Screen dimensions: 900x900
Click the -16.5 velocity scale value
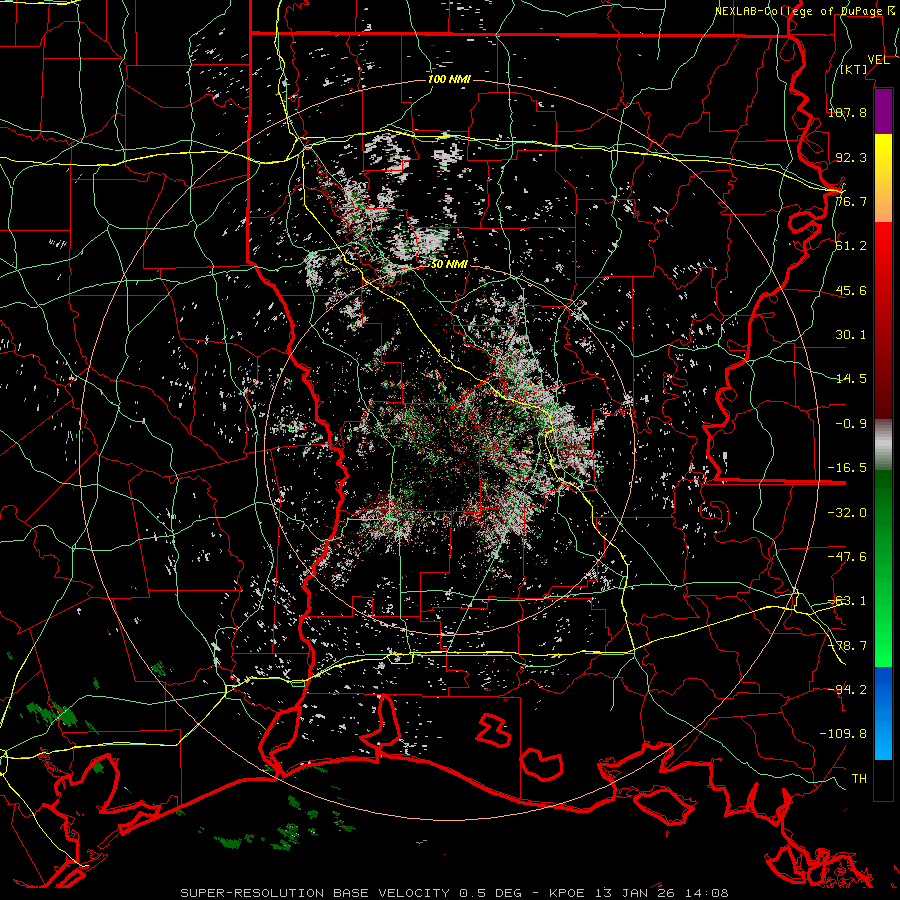click(847, 468)
